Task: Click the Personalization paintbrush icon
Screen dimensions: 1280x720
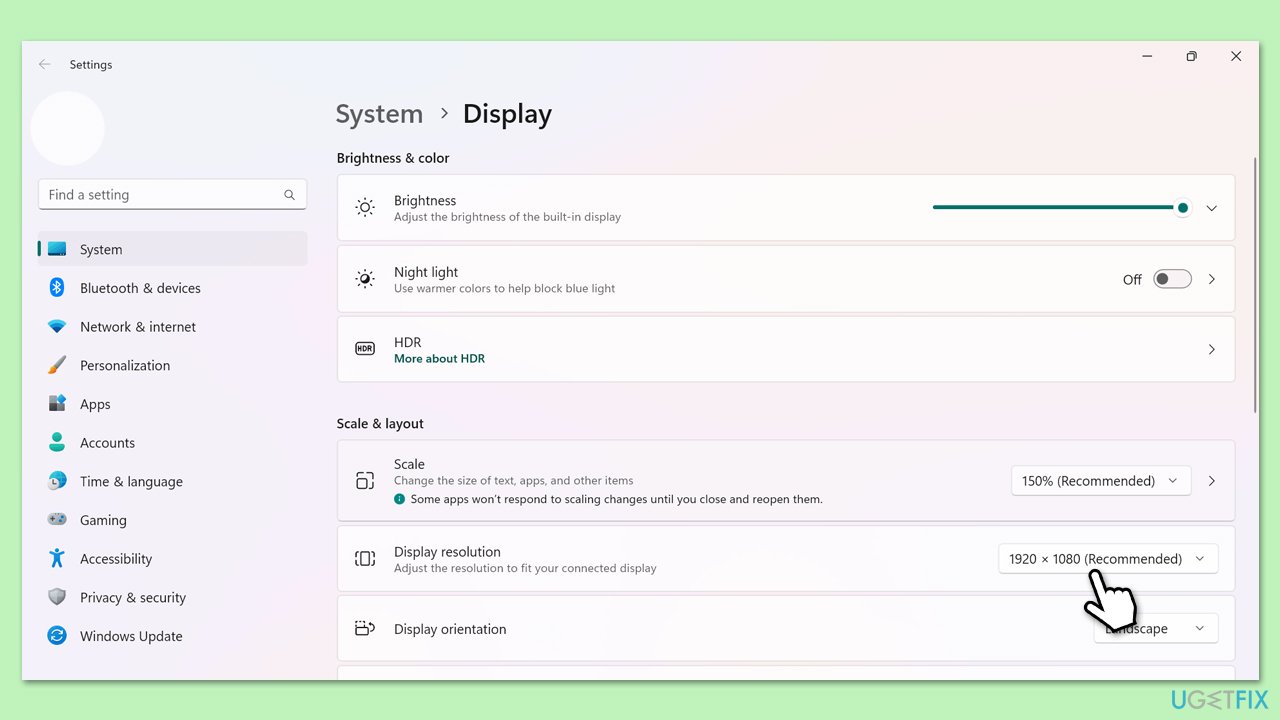Action: (x=57, y=366)
